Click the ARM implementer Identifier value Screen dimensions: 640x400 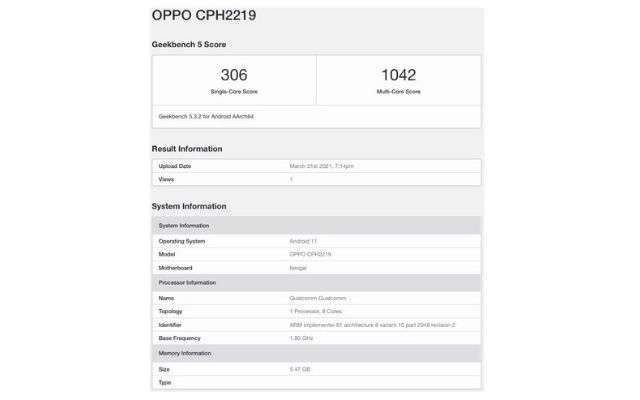tap(372, 325)
